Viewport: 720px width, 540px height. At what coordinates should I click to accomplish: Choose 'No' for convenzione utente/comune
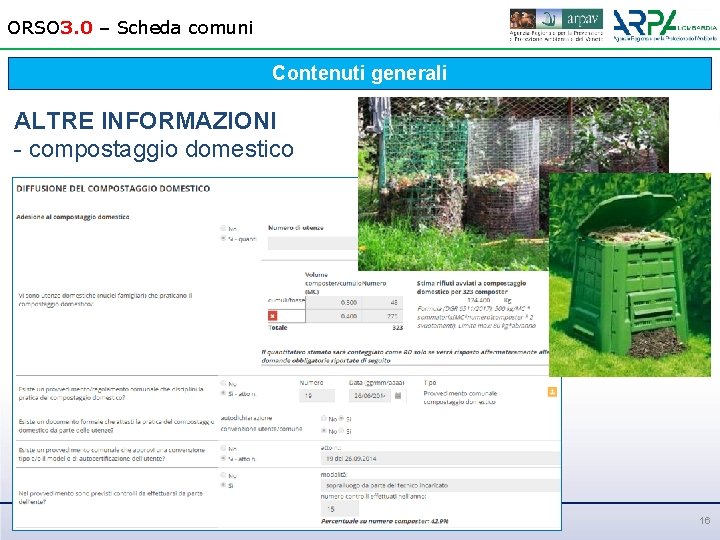point(324,431)
